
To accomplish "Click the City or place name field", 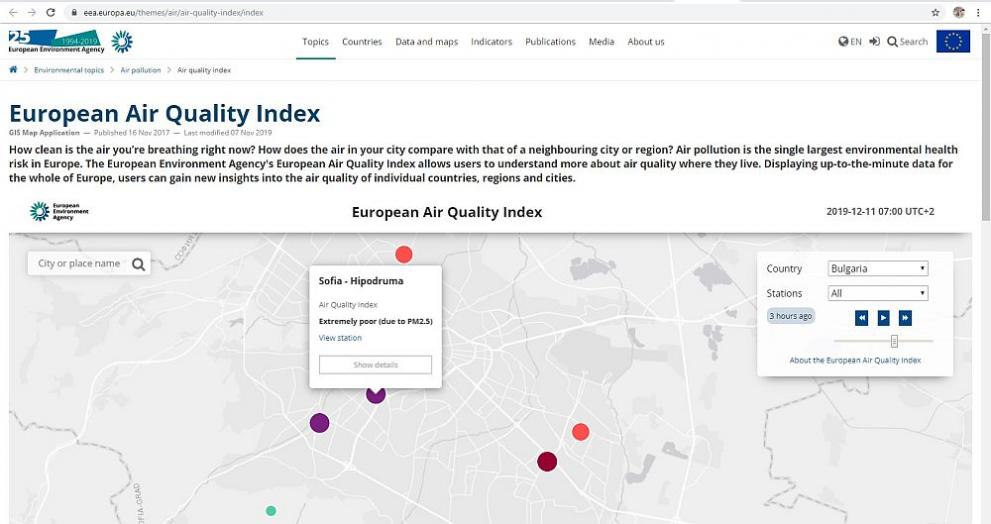I will click(x=79, y=264).
